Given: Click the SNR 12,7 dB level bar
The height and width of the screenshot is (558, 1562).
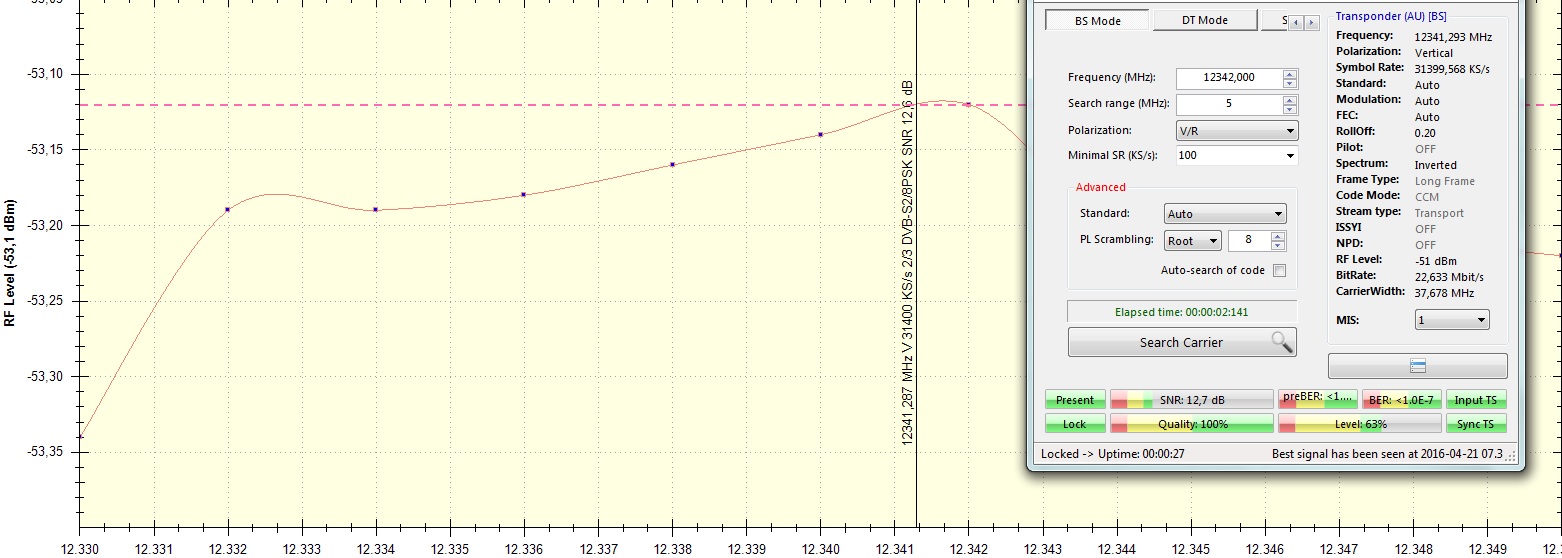Looking at the screenshot, I should [x=1191, y=400].
